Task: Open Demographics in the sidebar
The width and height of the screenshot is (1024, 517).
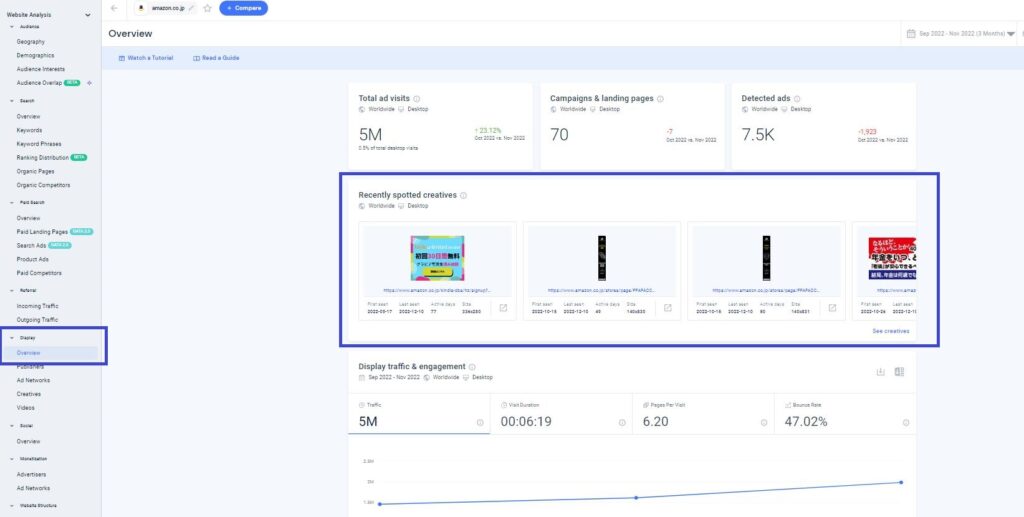Action: coord(35,55)
